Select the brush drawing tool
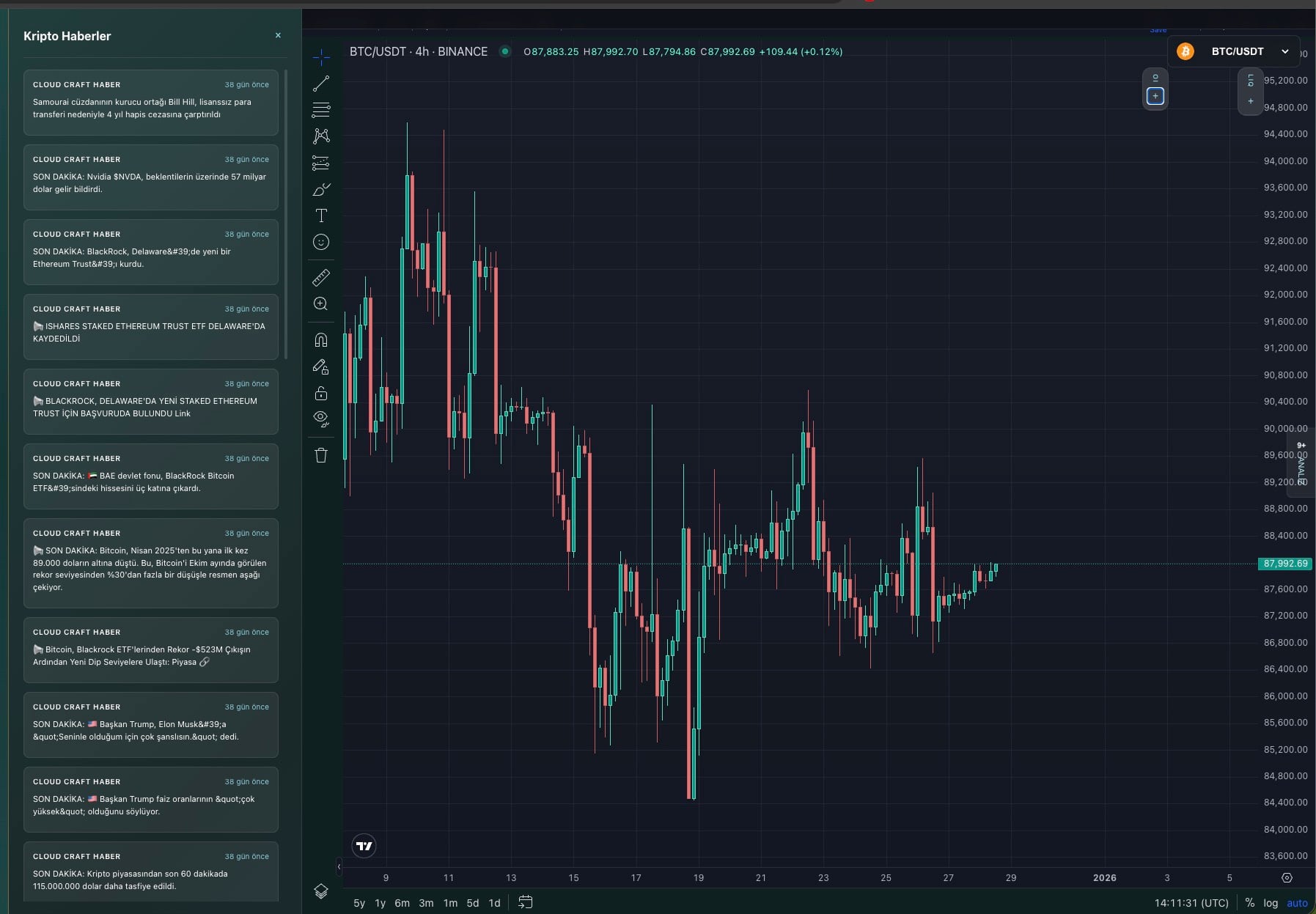 point(321,189)
